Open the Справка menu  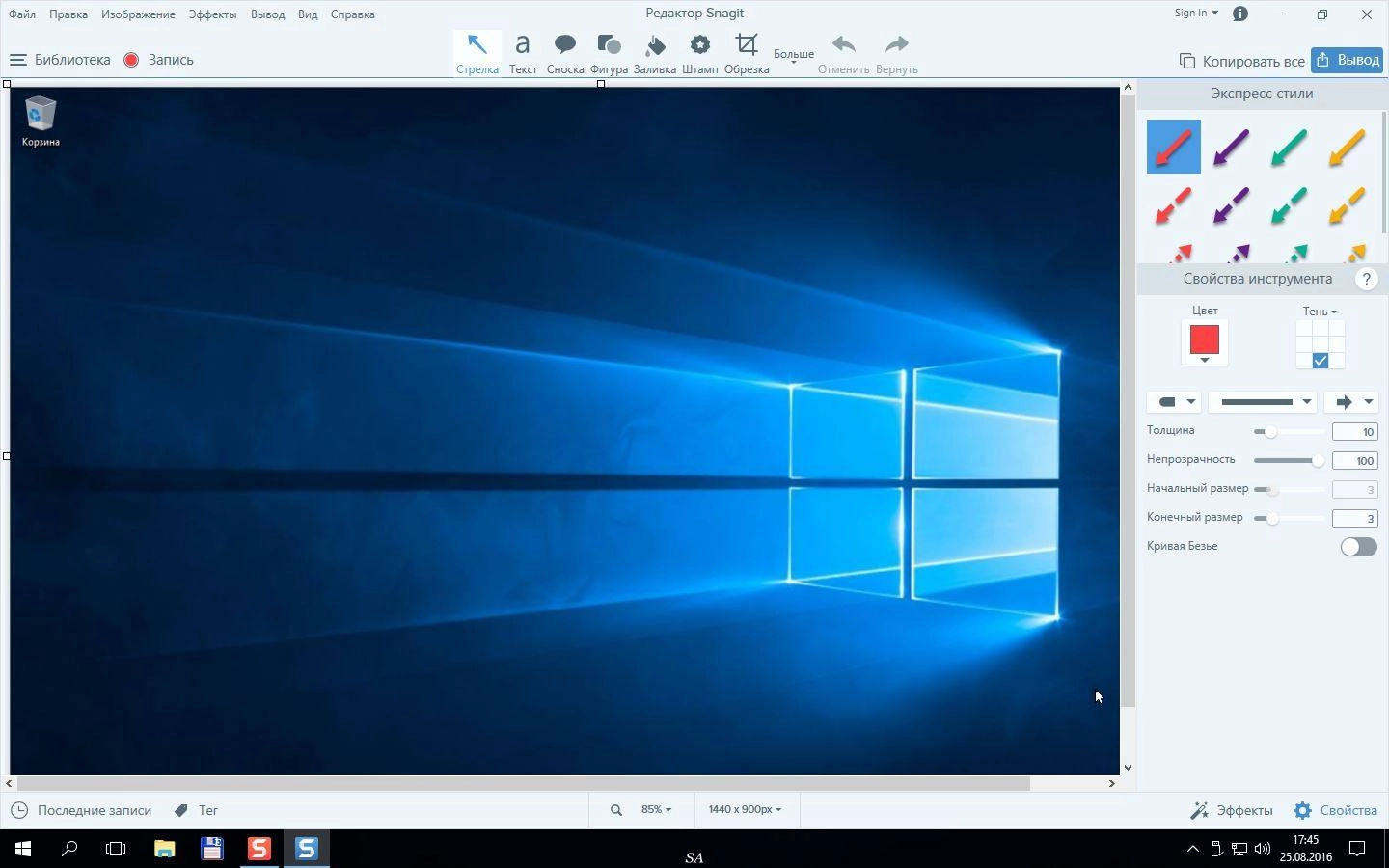click(x=352, y=14)
